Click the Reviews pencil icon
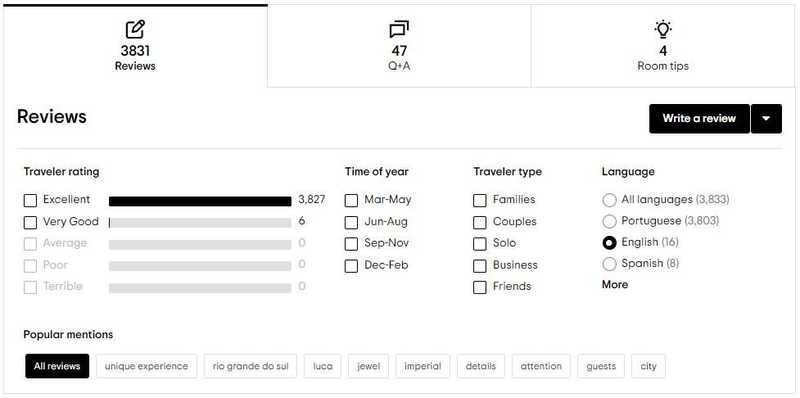Viewport: 800px width, 398px height. [x=135, y=30]
